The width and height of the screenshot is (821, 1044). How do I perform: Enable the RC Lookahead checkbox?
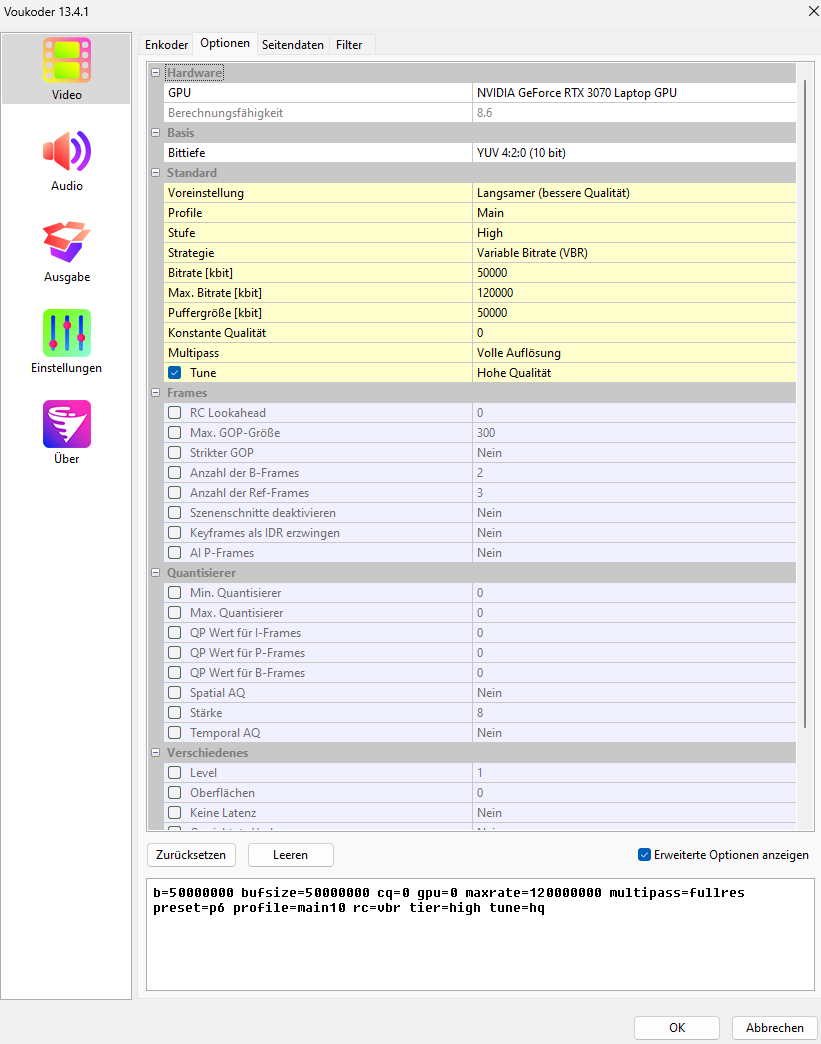click(175, 413)
